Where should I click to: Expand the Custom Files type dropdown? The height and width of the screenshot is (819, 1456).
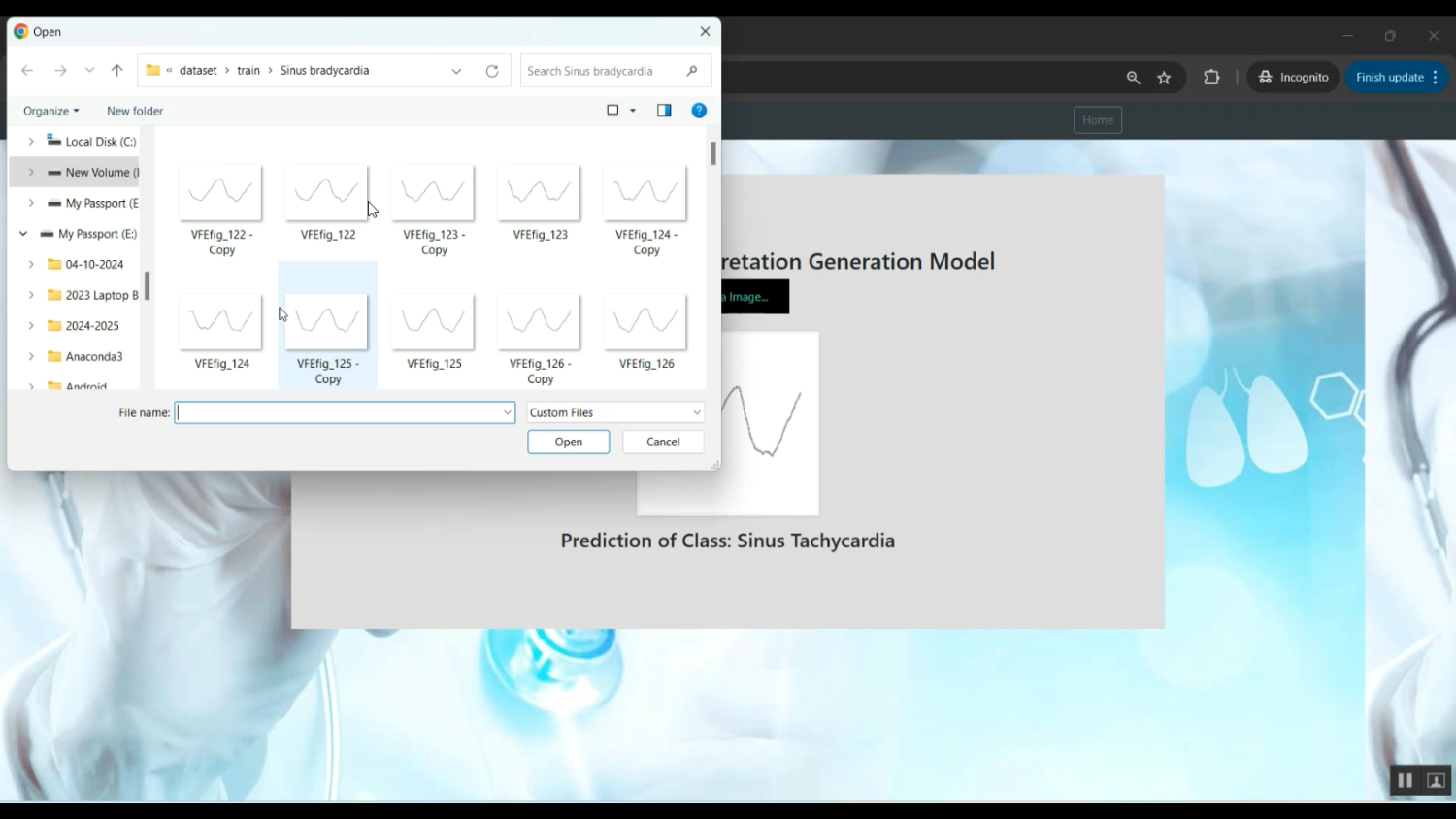[x=696, y=412]
